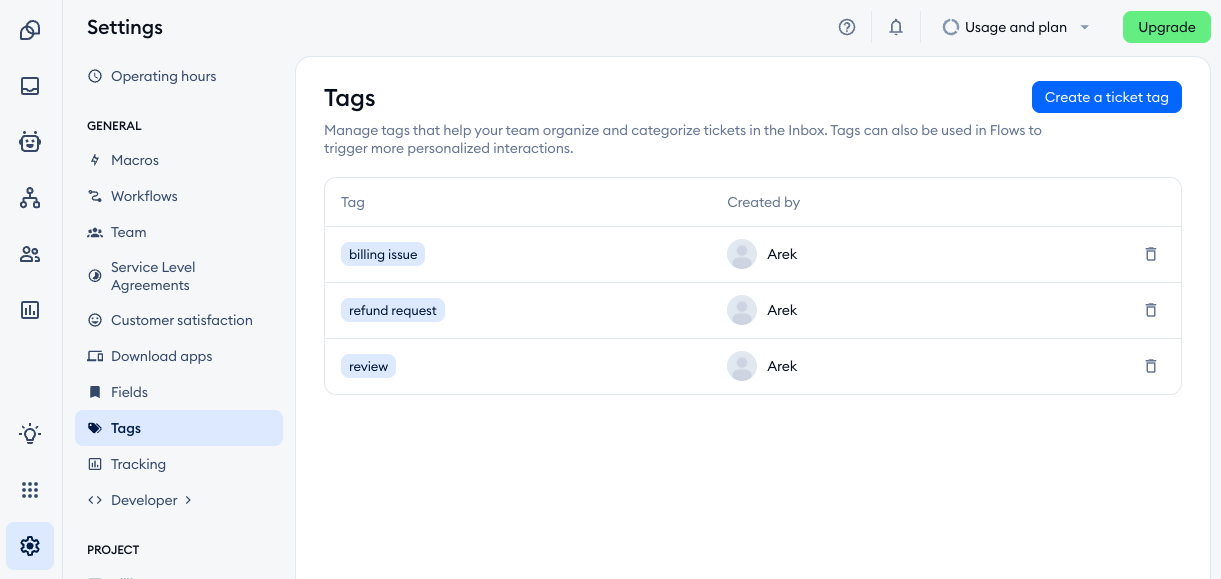
Task: Expand the Usage and plan dropdown
Action: pyautogui.click(x=1016, y=28)
